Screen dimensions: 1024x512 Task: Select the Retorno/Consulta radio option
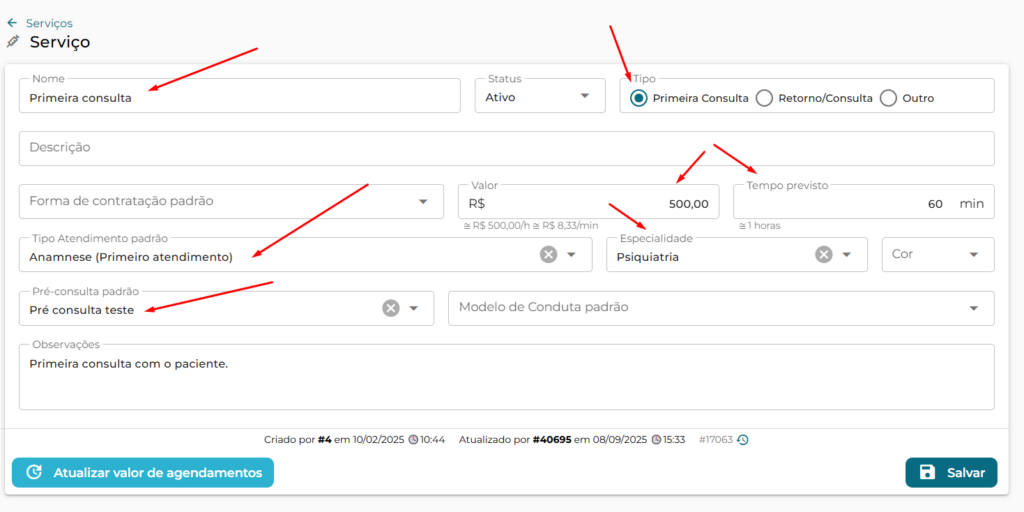tap(764, 99)
